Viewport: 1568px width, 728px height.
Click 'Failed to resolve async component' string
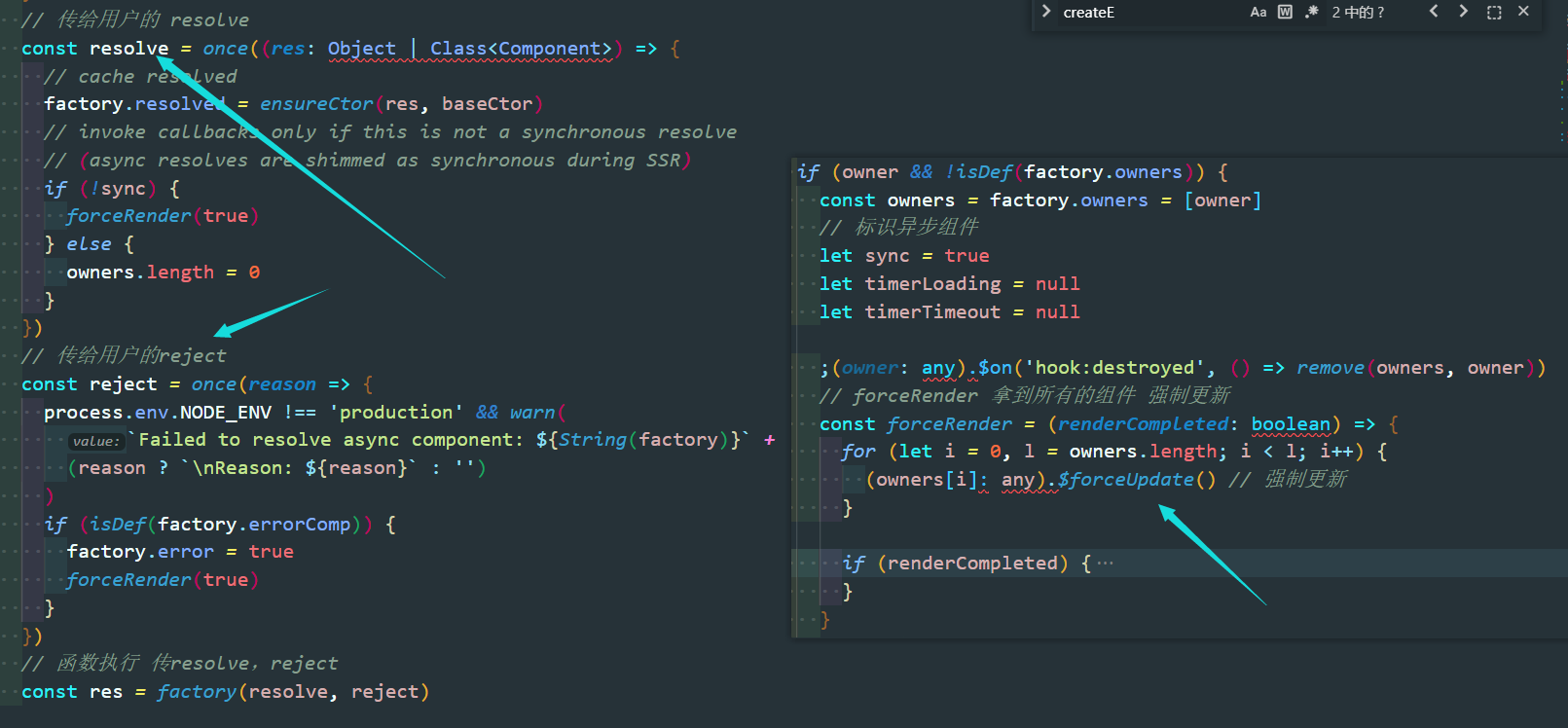[331, 440]
